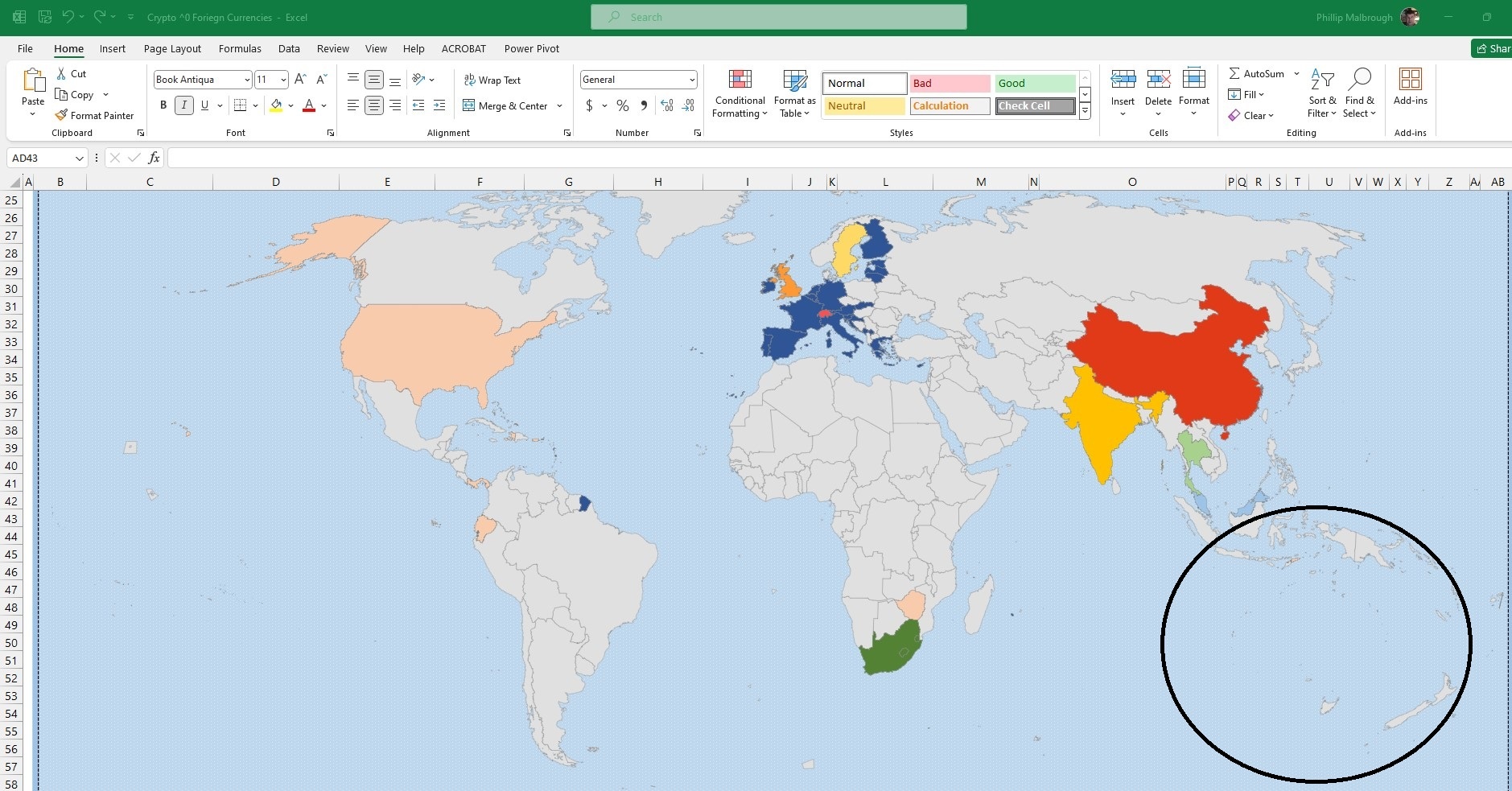Toggle Underline formatting
This screenshot has width=1512, height=791.
click(x=204, y=105)
